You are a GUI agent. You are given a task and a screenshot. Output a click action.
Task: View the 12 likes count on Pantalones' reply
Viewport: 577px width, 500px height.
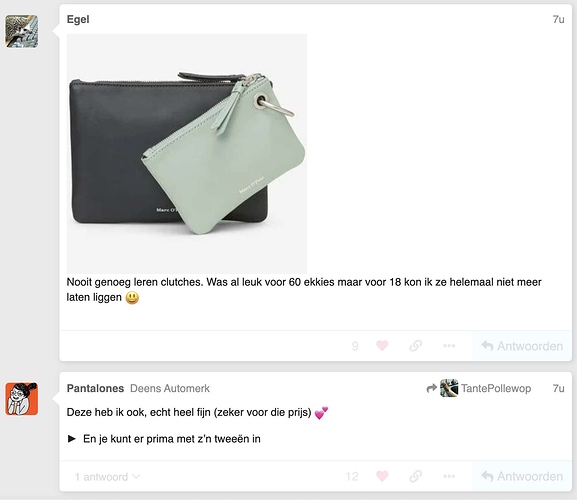(x=352, y=476)
